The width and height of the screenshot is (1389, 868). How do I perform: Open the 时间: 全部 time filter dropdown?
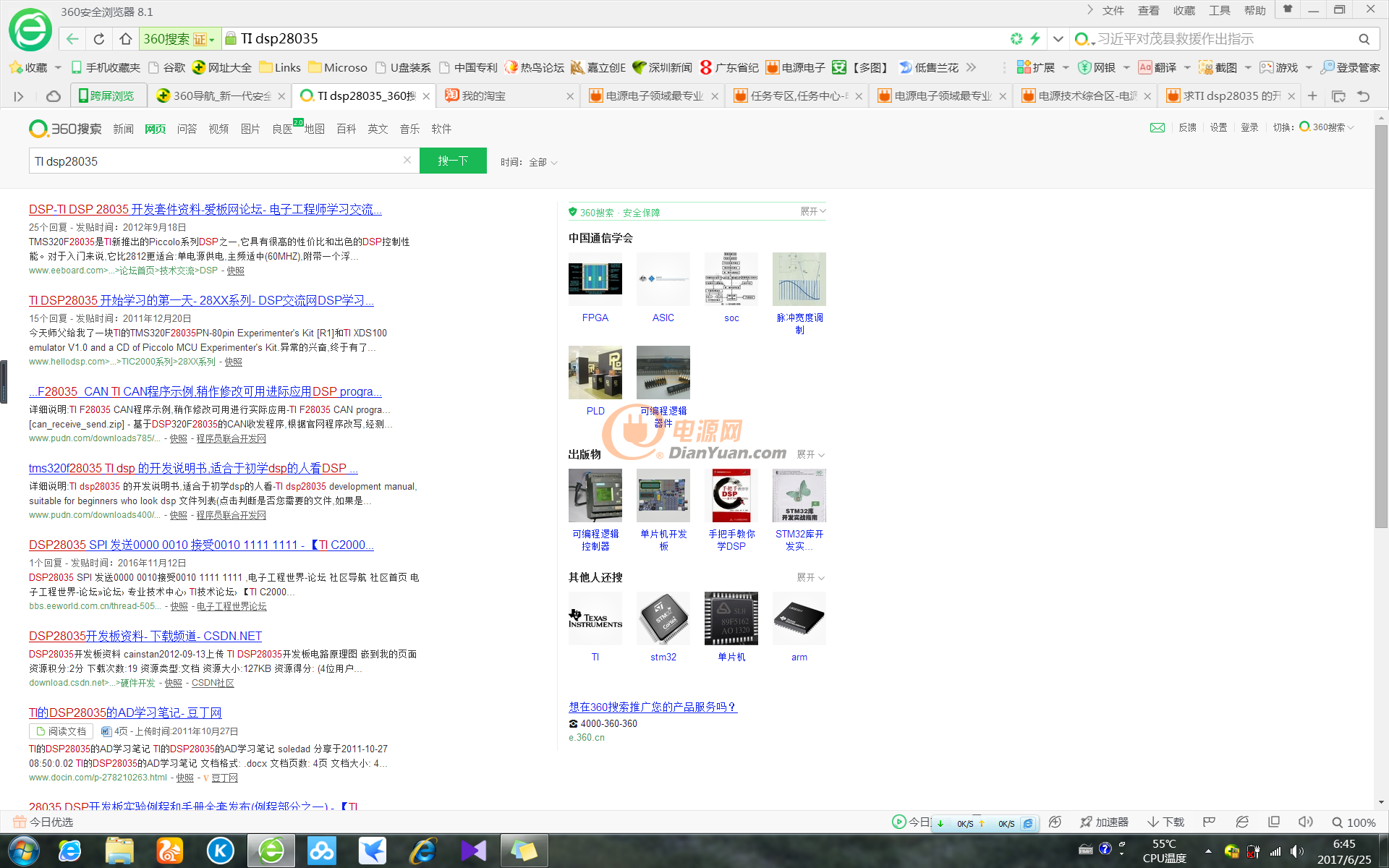(529, 162)
